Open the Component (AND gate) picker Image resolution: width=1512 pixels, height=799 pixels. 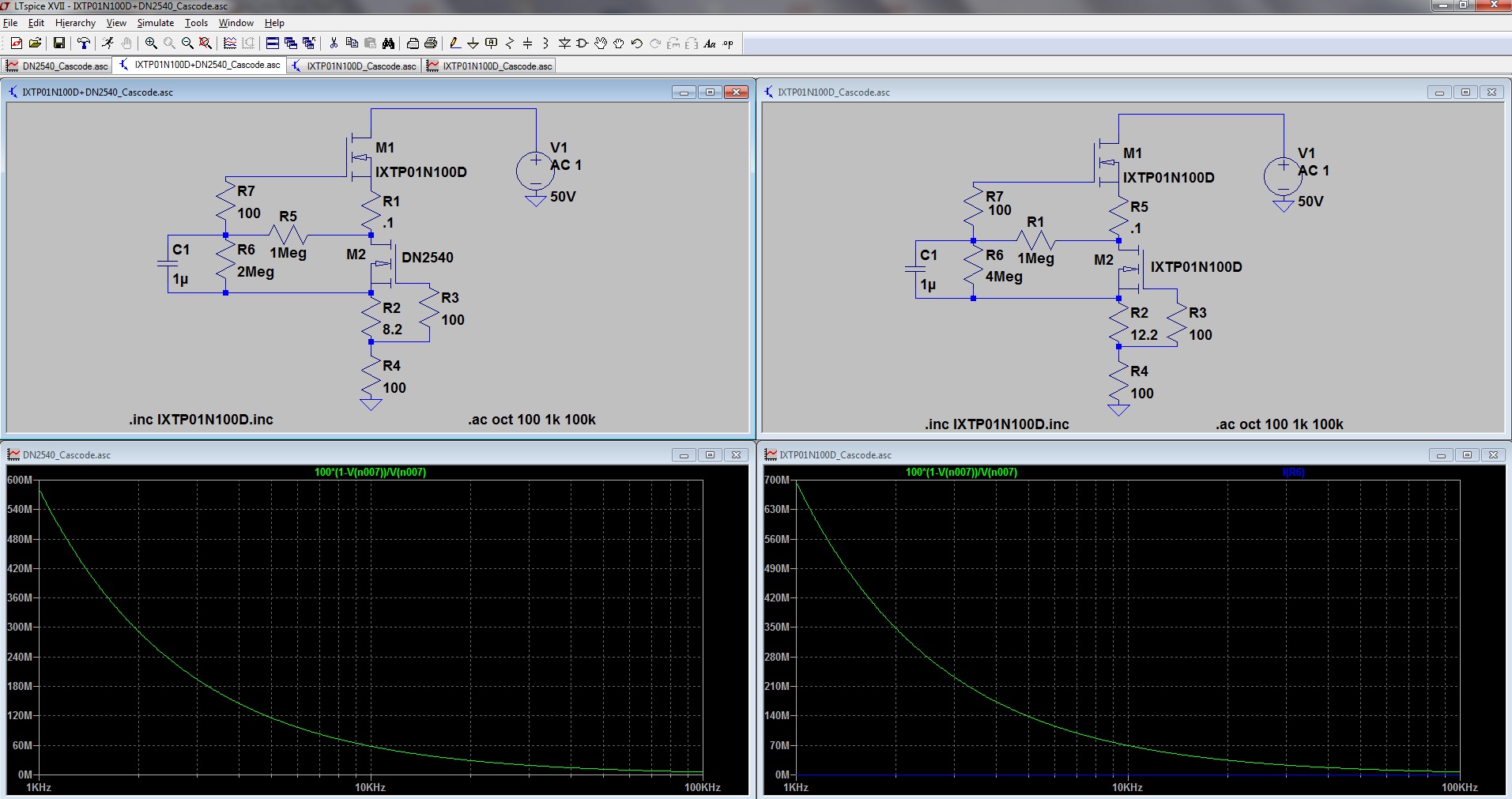click(583, 43)
